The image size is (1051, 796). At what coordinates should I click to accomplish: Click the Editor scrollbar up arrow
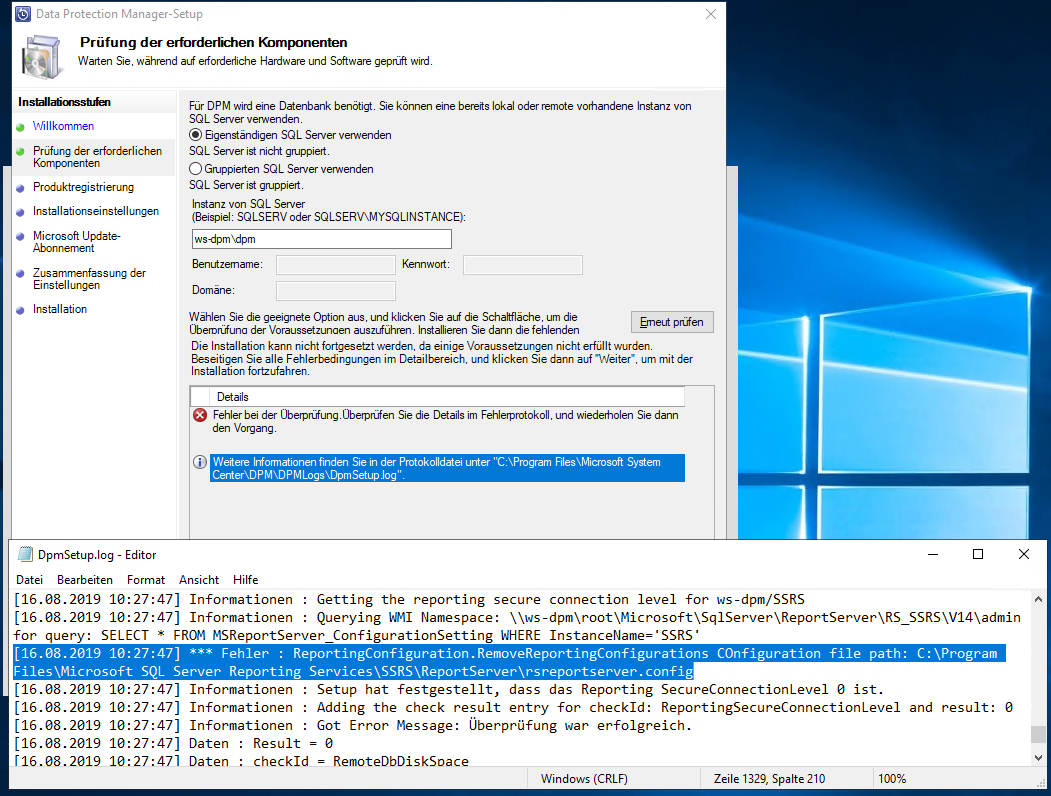click(x=1038, y=599)
